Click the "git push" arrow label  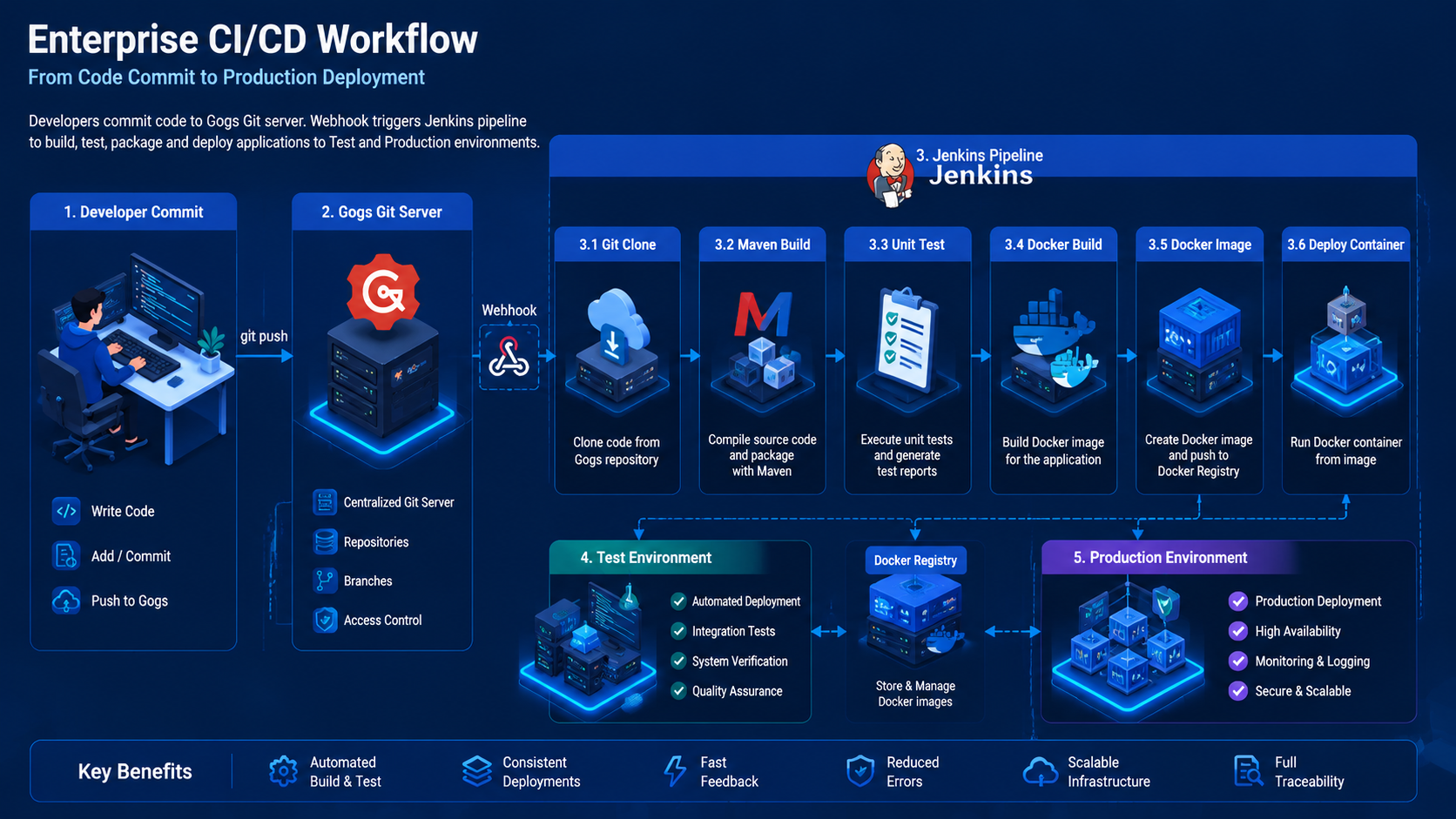tap(264, 336)
